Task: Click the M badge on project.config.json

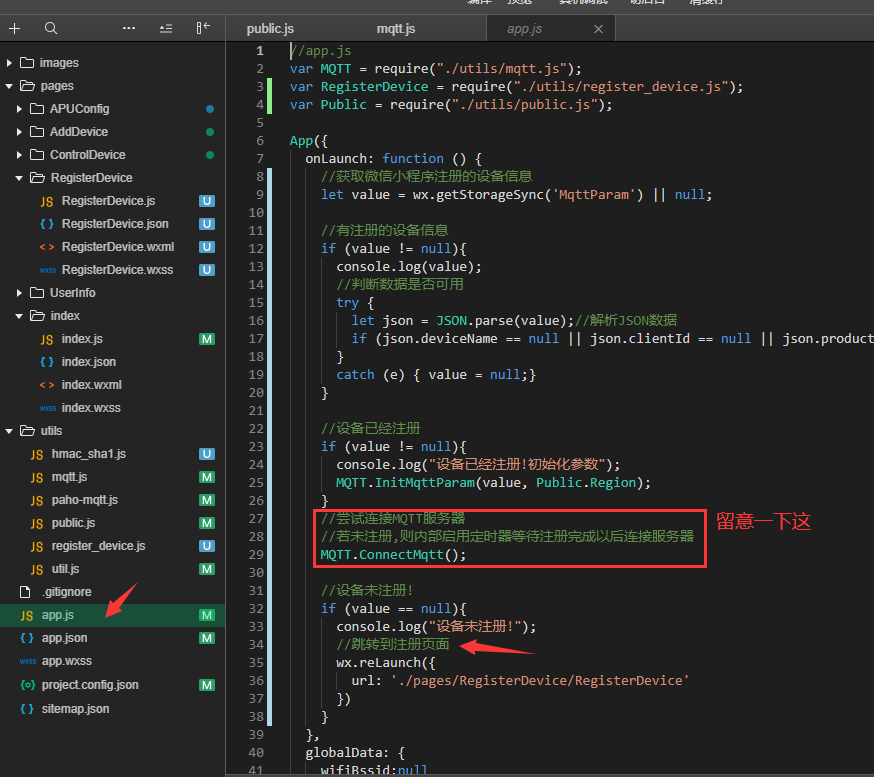Action: pyautogui.click(x=207, y=685)
